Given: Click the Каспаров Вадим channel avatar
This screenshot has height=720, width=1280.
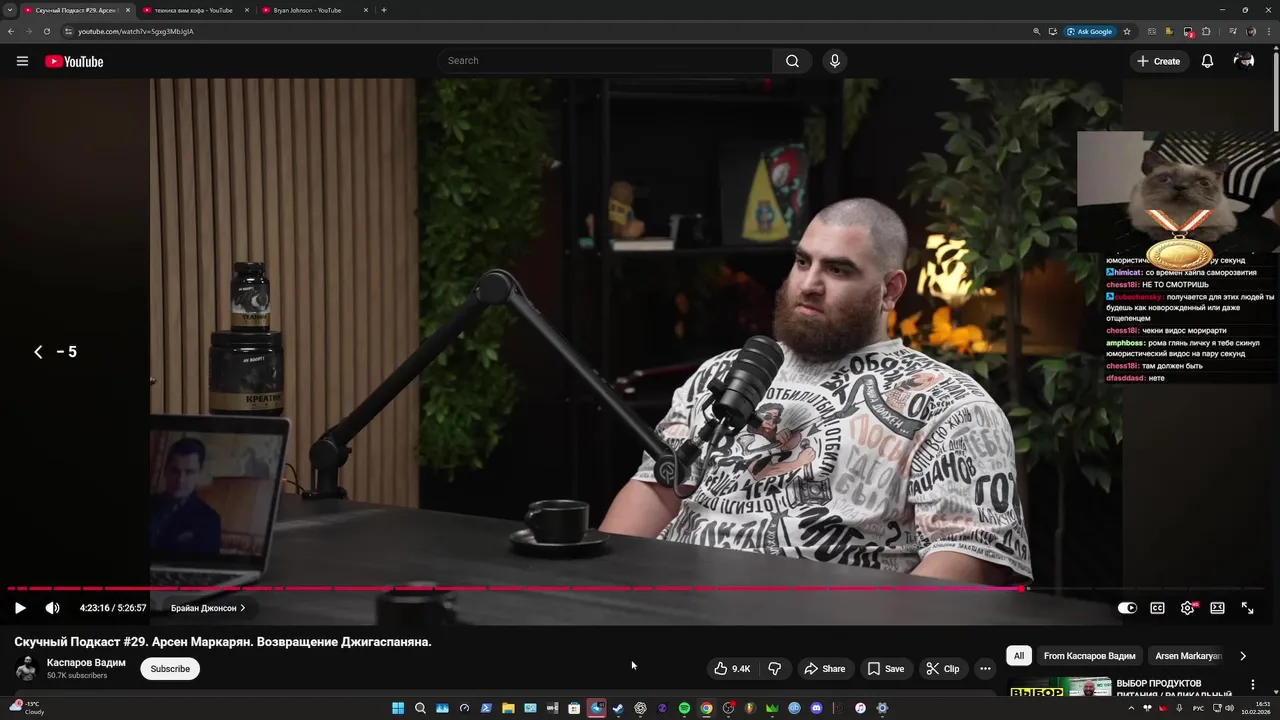Looking at the screenshot, I should [26, 669].
